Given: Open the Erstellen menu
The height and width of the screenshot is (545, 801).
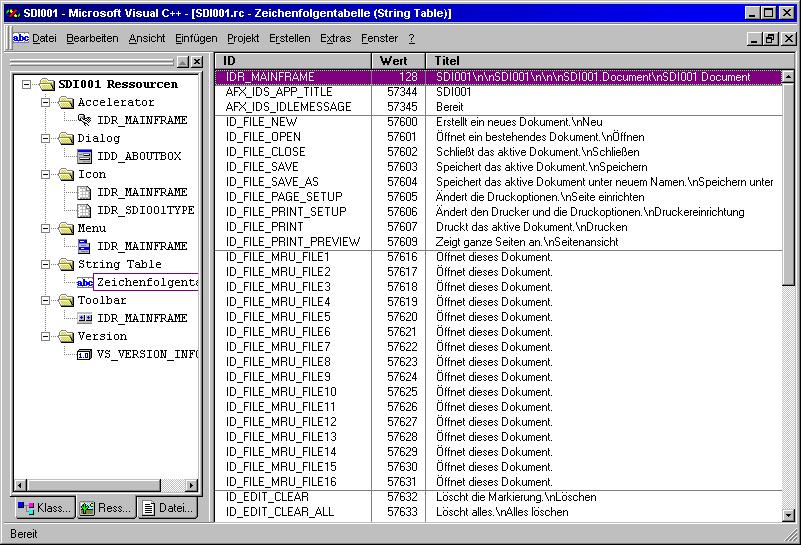Looking at the screenshot, I should 290,38.
